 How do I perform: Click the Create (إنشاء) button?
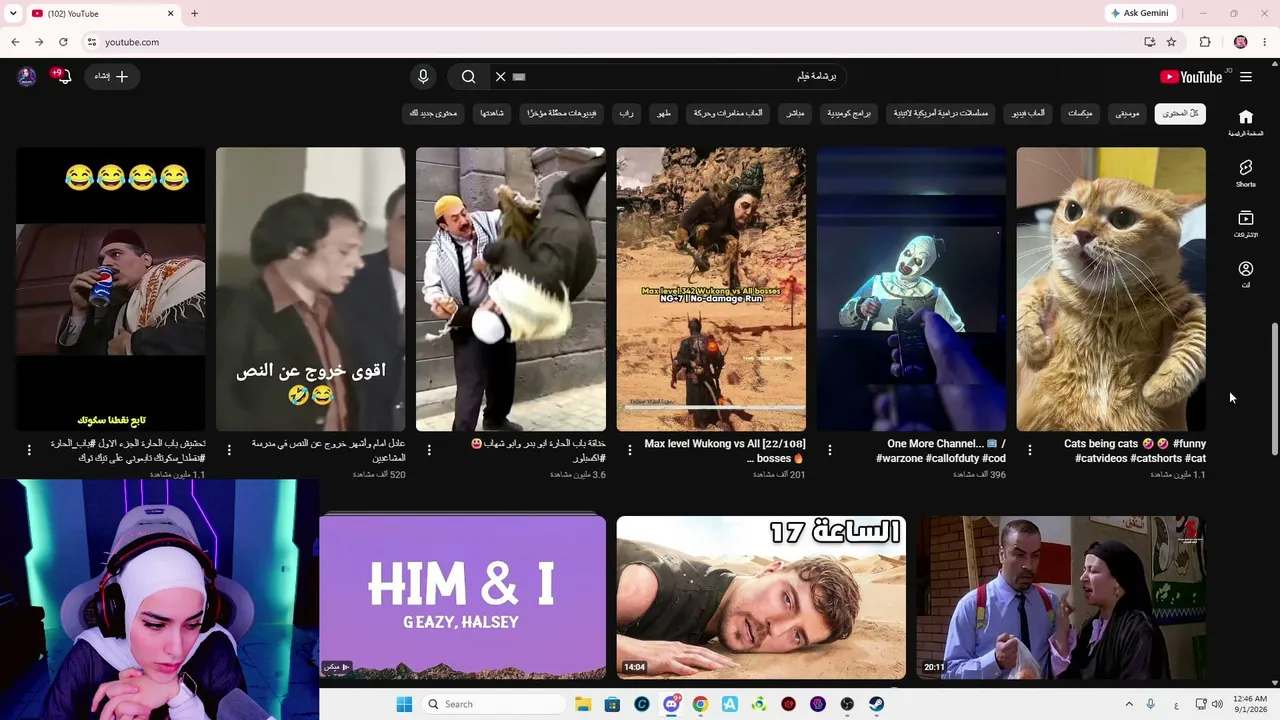(111, 77)
